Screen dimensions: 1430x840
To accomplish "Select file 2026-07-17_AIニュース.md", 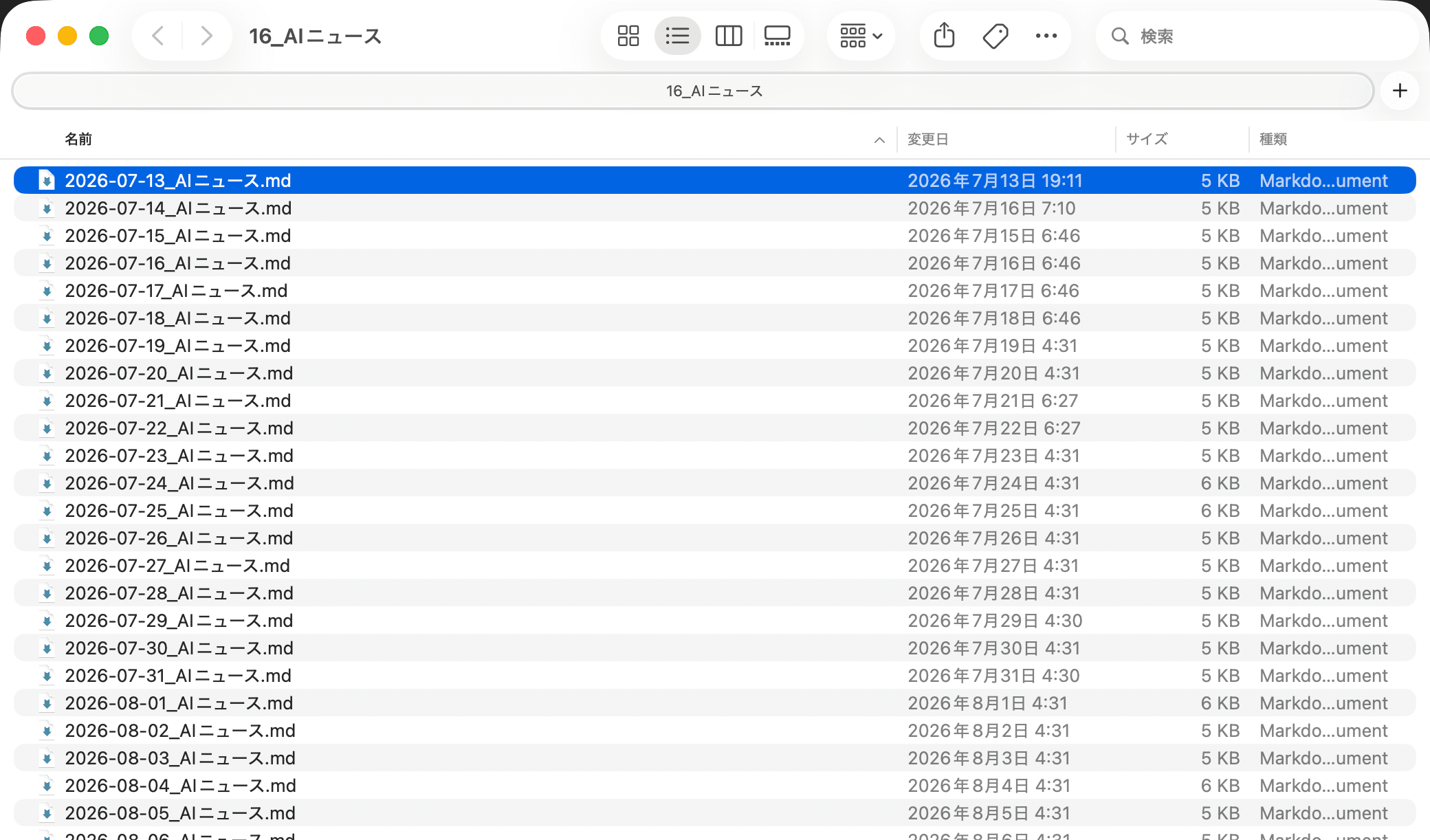I will (x=715, y=291).
